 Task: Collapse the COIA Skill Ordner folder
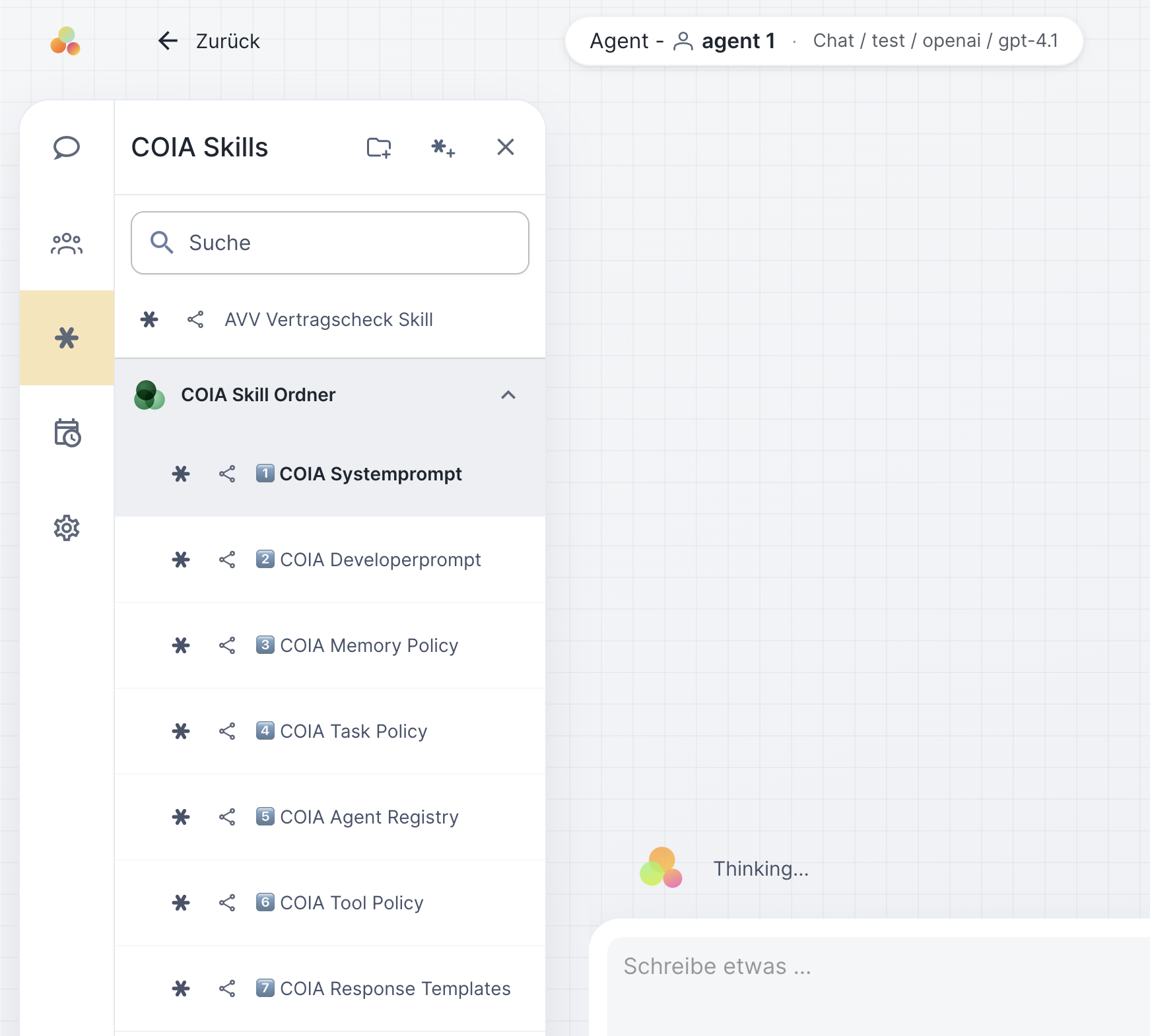coord(508,395)
